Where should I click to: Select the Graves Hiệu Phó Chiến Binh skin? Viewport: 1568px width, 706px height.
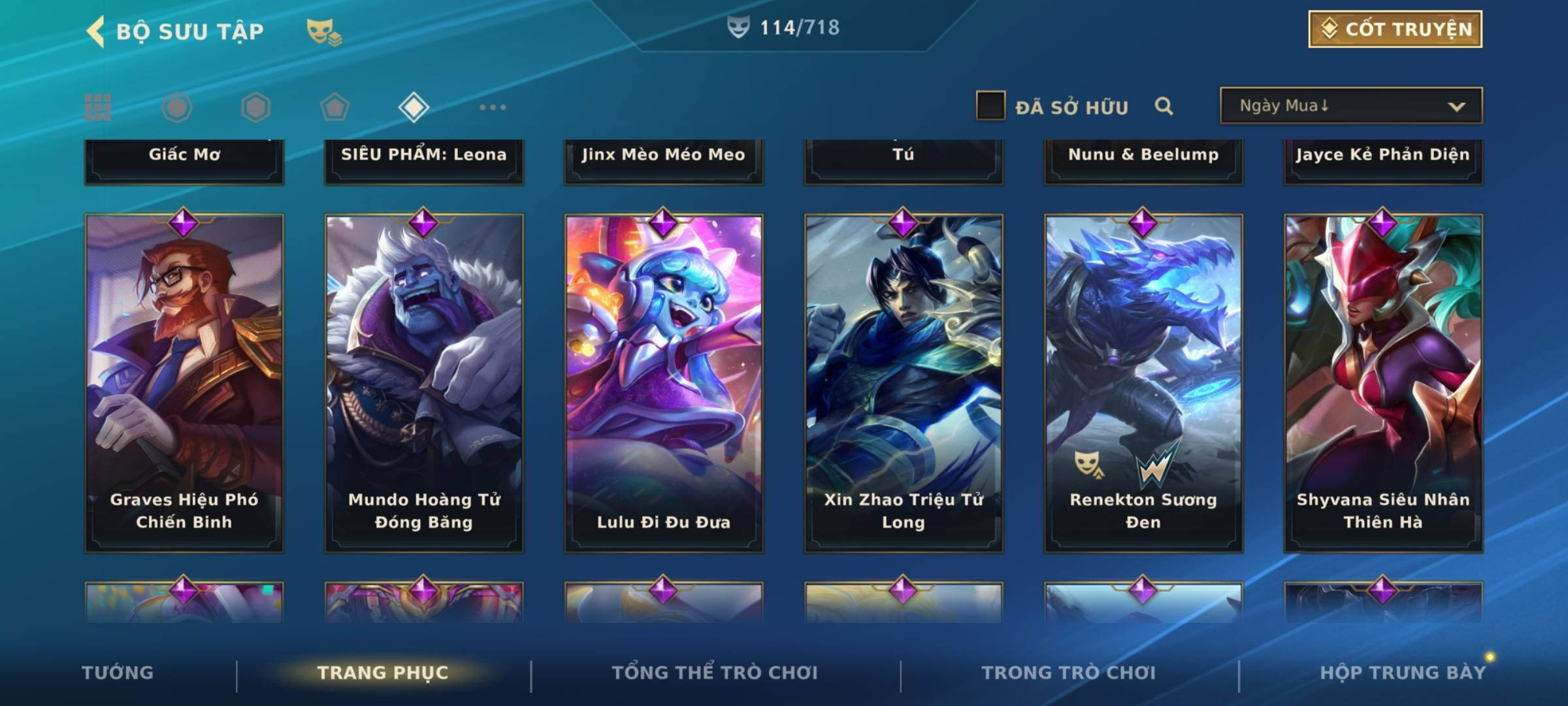click(184, 383)
